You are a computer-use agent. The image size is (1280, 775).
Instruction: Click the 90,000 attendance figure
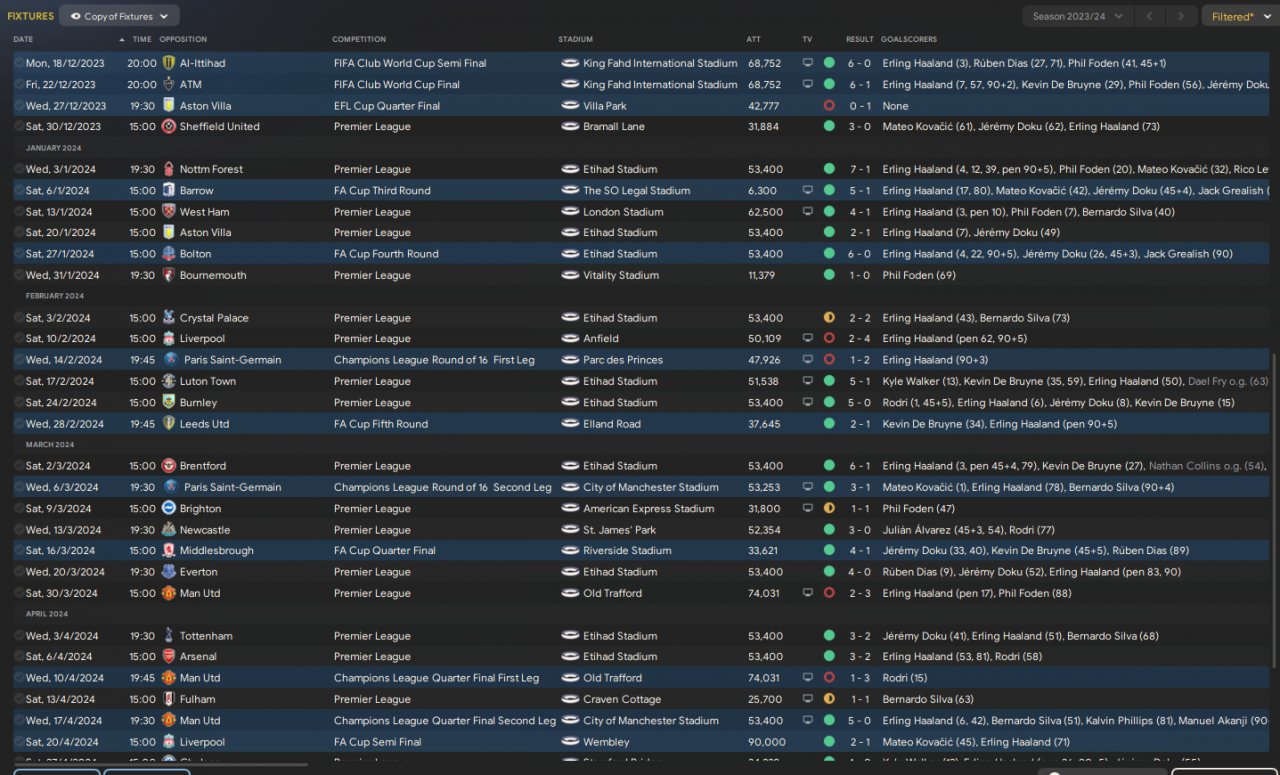(x=767, y=742)
